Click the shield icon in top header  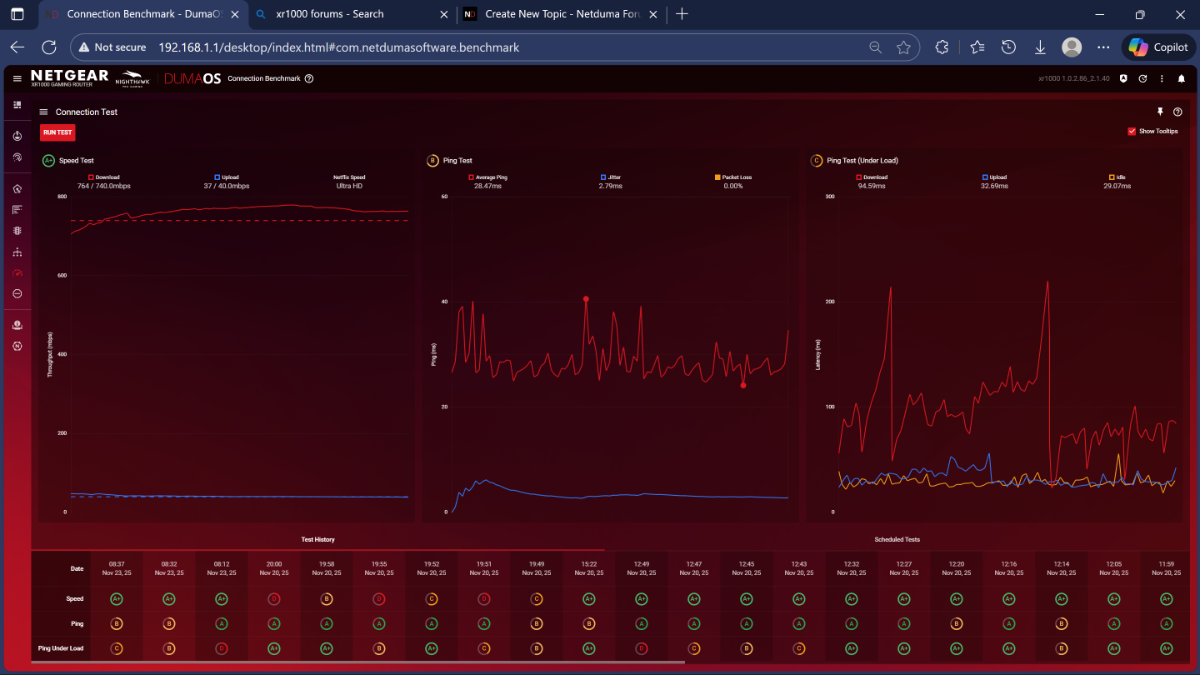1123,78
